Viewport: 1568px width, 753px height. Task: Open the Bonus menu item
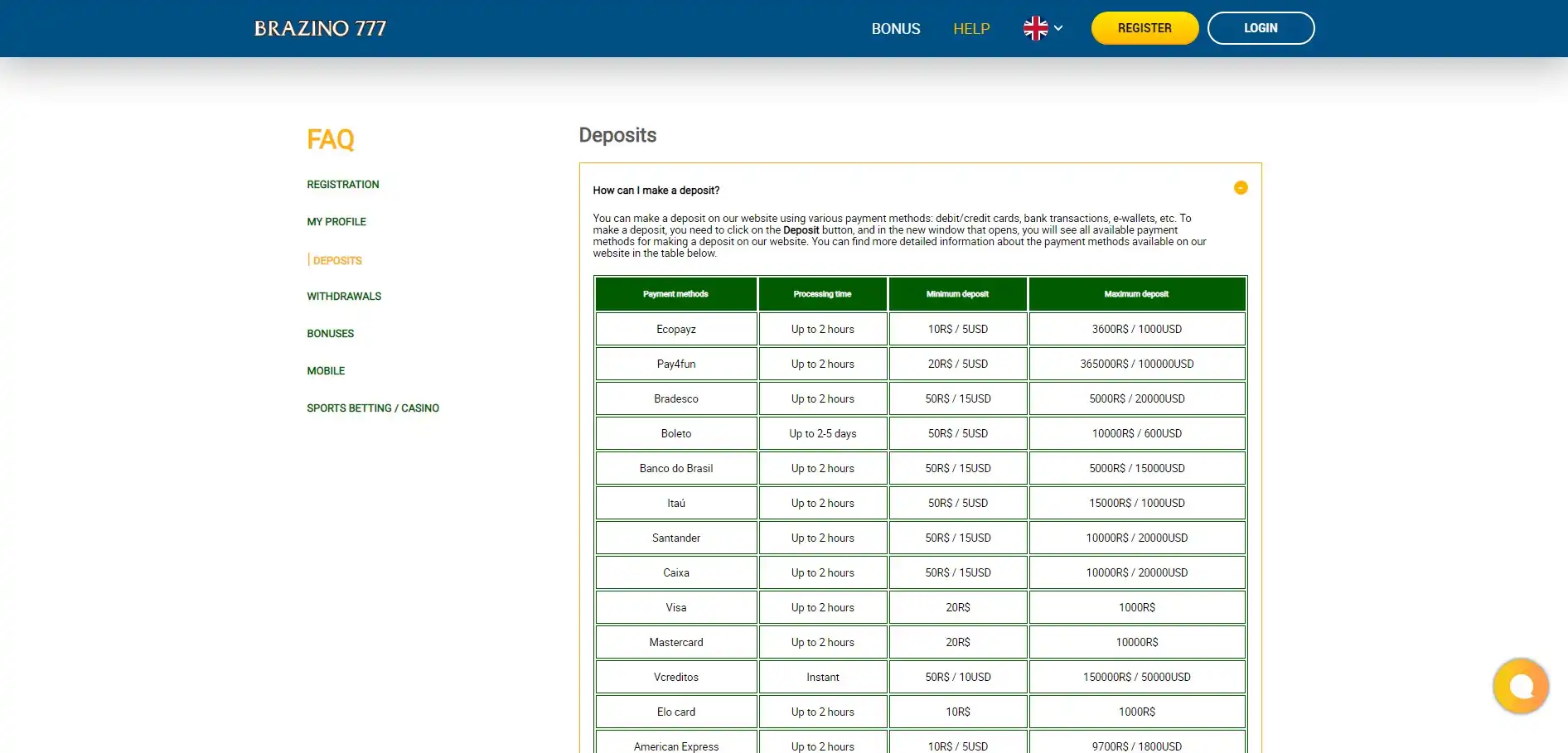click(x=895, y=28)
